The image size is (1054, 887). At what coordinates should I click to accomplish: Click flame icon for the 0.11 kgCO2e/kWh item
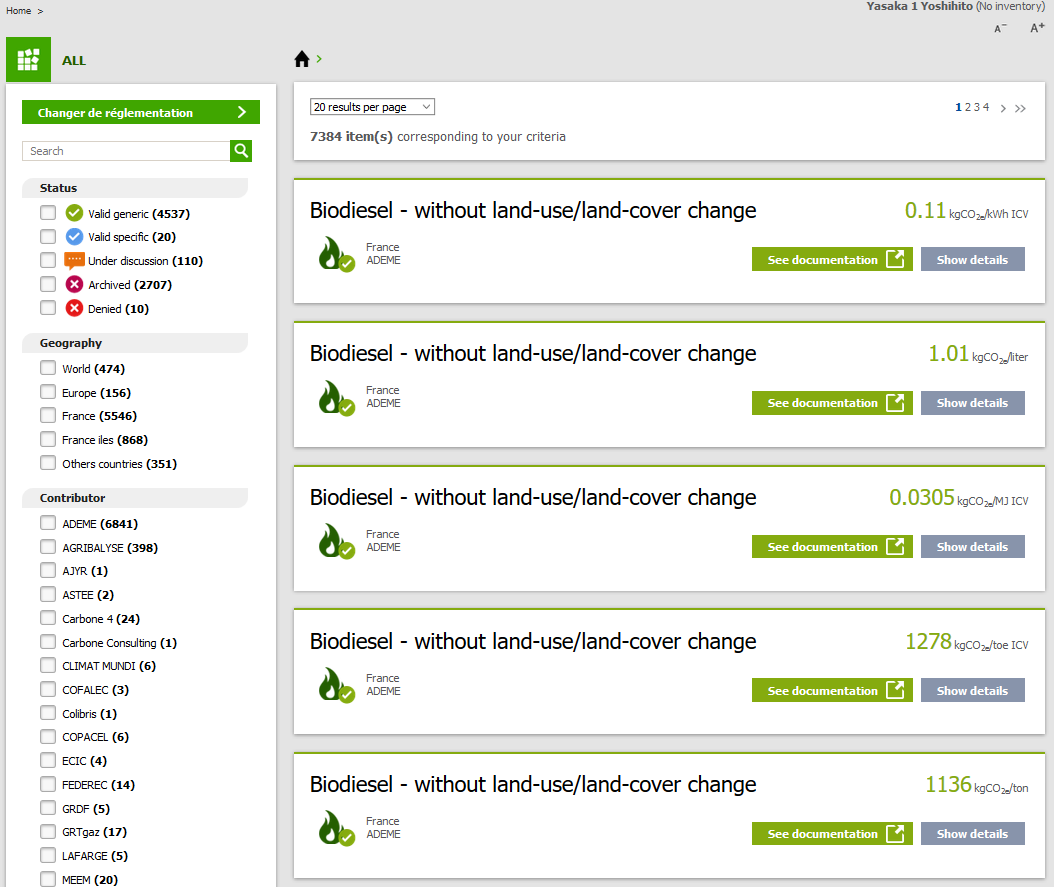point(335,254)
